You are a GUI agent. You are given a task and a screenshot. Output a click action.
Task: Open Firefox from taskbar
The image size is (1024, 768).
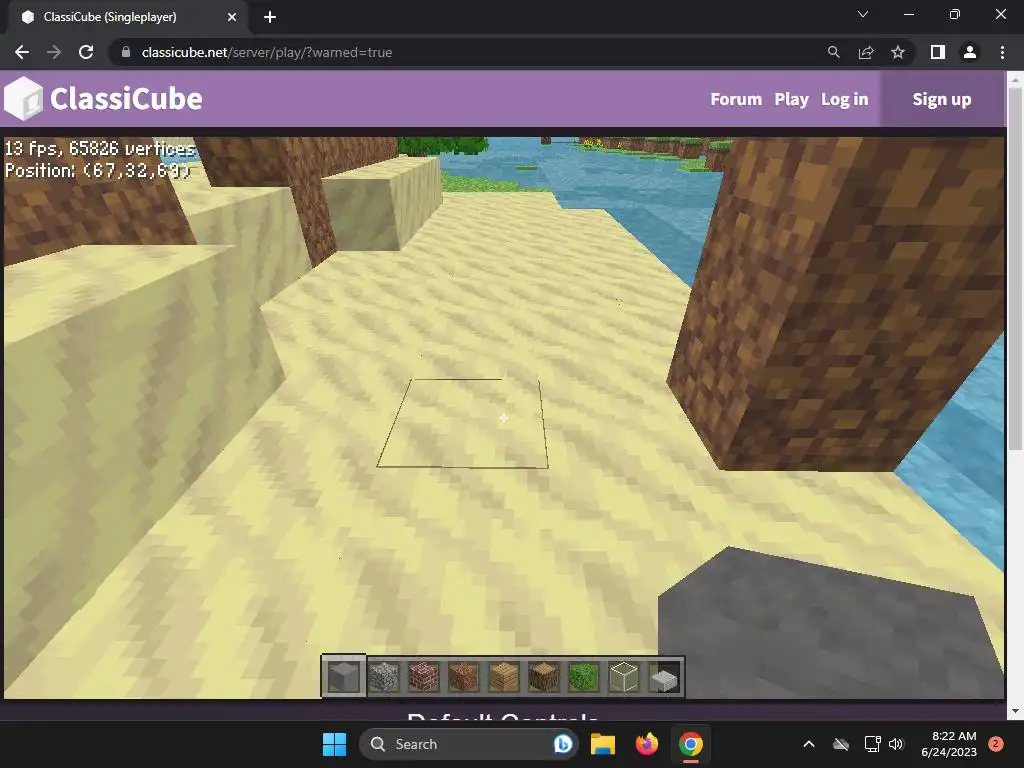pyautogui.click(x=647, y=744)
